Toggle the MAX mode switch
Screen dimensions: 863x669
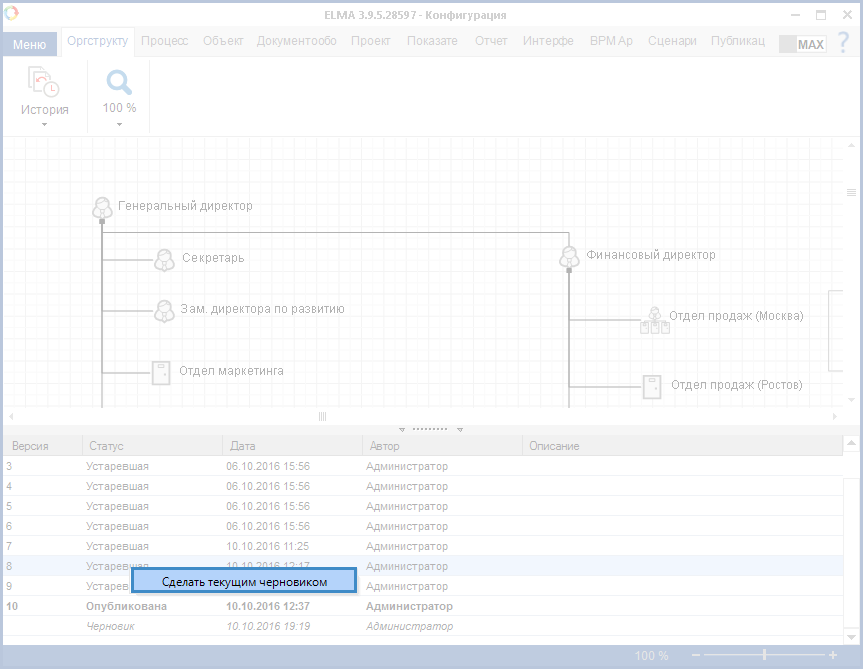[802, 44]
